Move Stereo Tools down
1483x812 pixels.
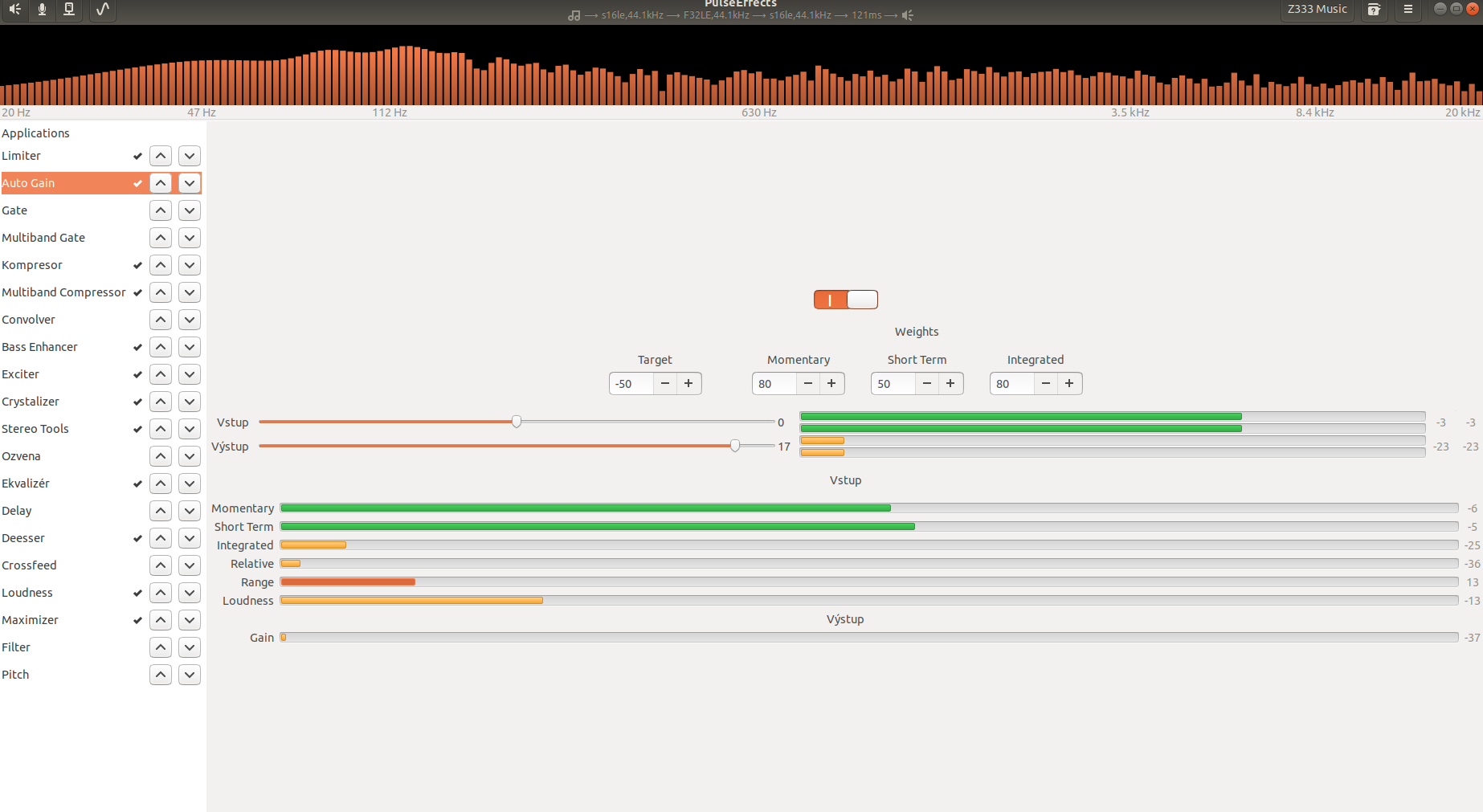(190, 429)
